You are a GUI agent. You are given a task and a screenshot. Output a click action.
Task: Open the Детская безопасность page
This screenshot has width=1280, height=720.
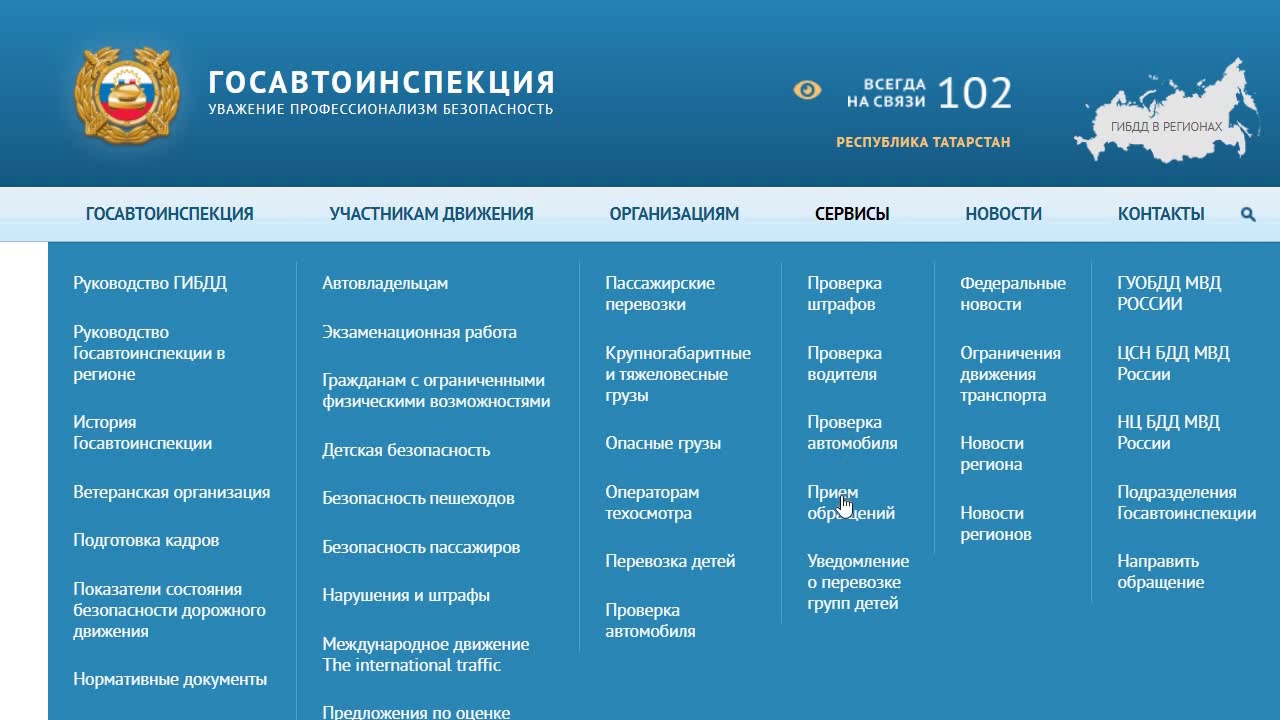click(x=405, y=450)
